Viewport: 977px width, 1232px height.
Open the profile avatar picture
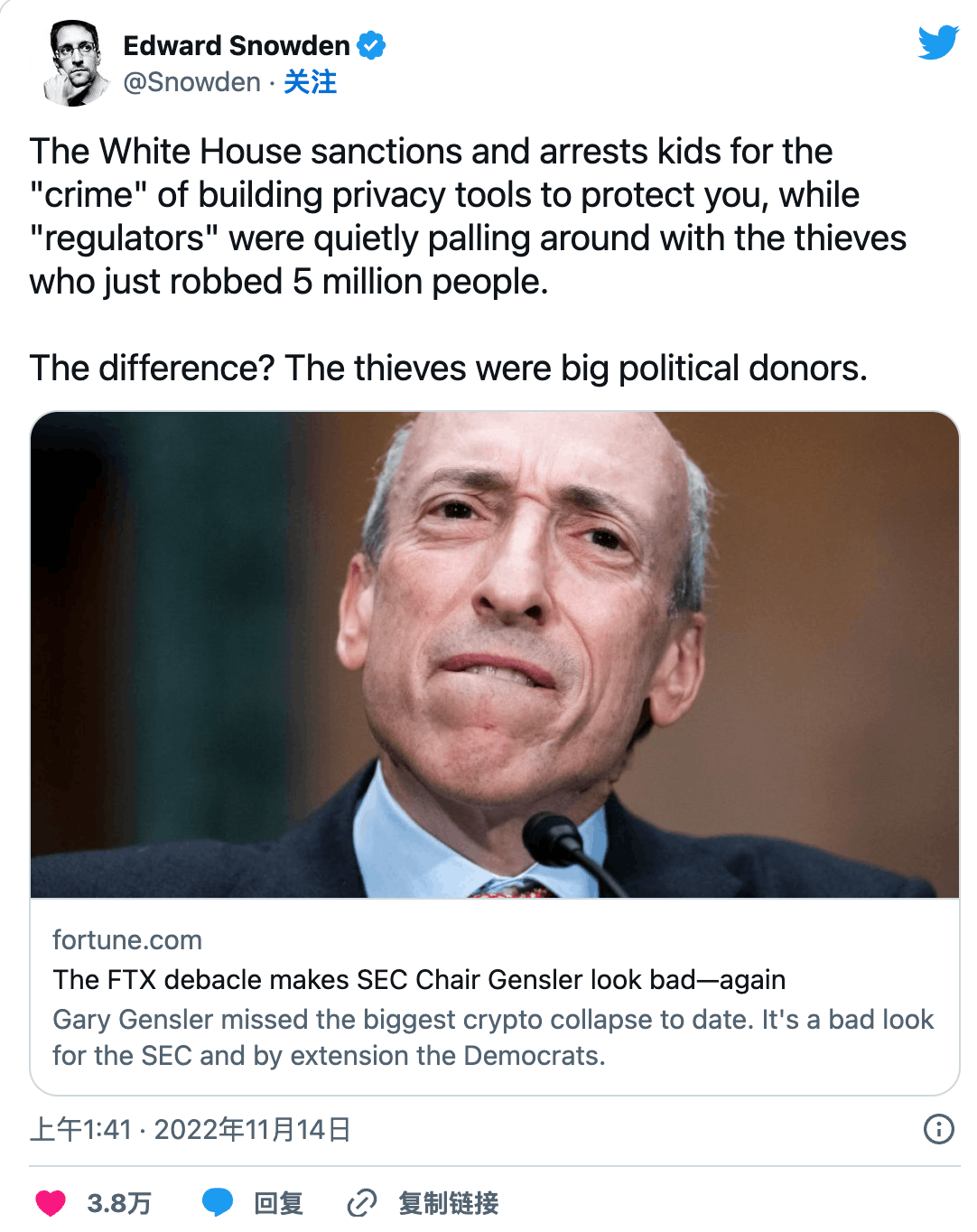74,63
